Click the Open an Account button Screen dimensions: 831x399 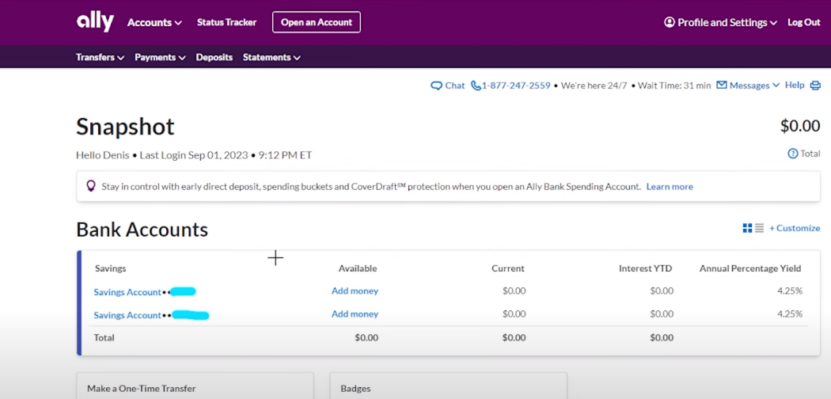pos(316,22)
